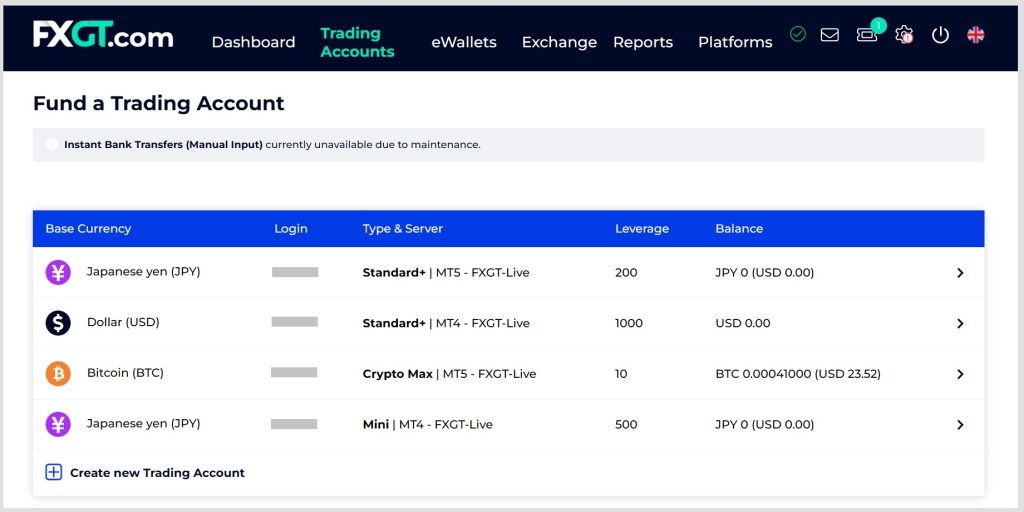Click the FXGT.com logo
Image resolution: width=1024 pixels, height=512 pixels.
click(103, 36)
